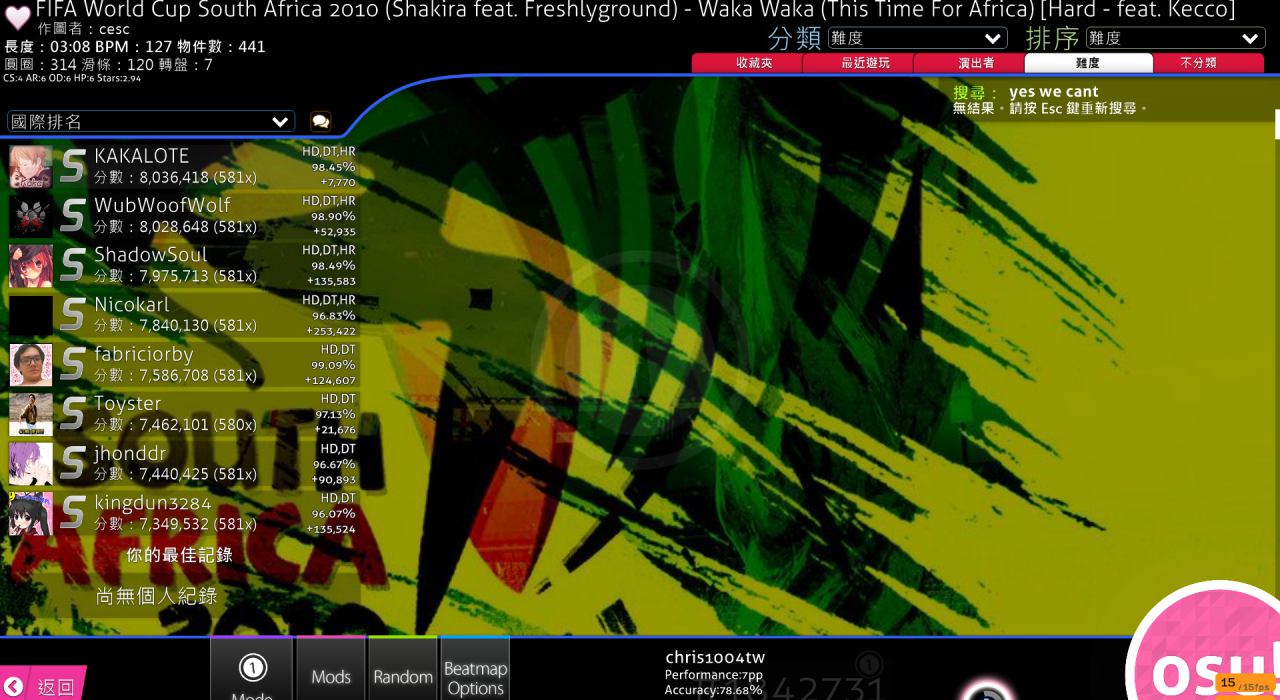Open the 國際排名 ranking dropdown
This screenshot has width=1280, height=700.
[x=151, y=122]
